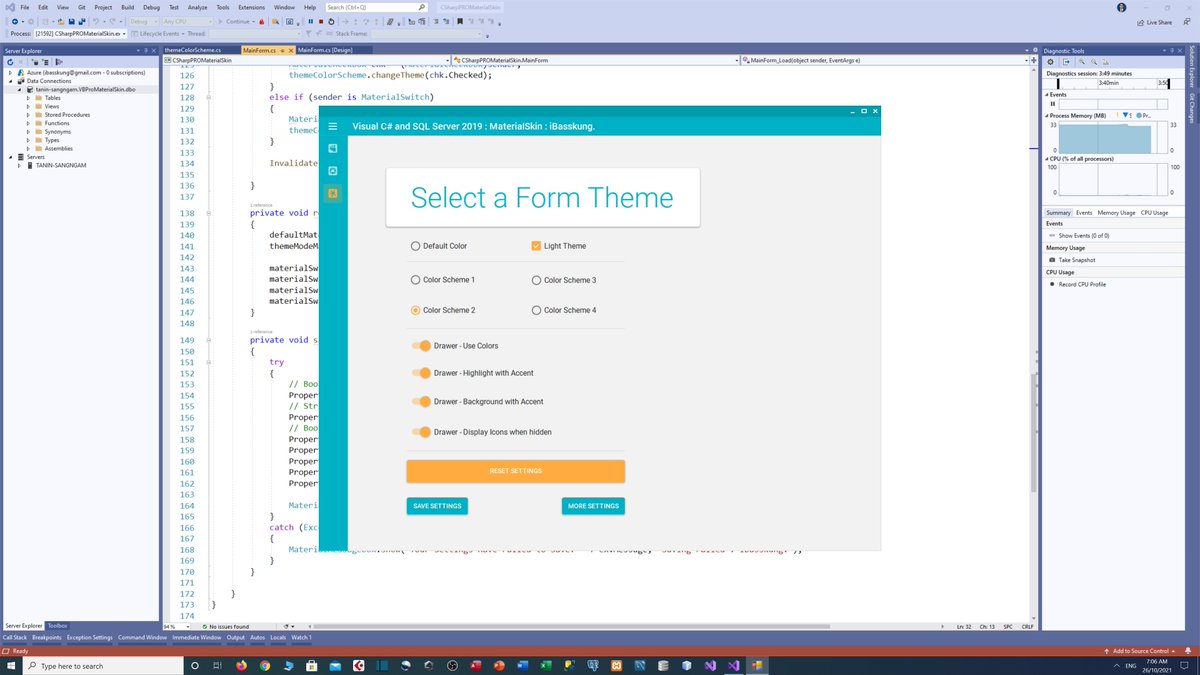1200x675 pixels.
Task: Open Task View on the taskbar
Action: (217, 665)
